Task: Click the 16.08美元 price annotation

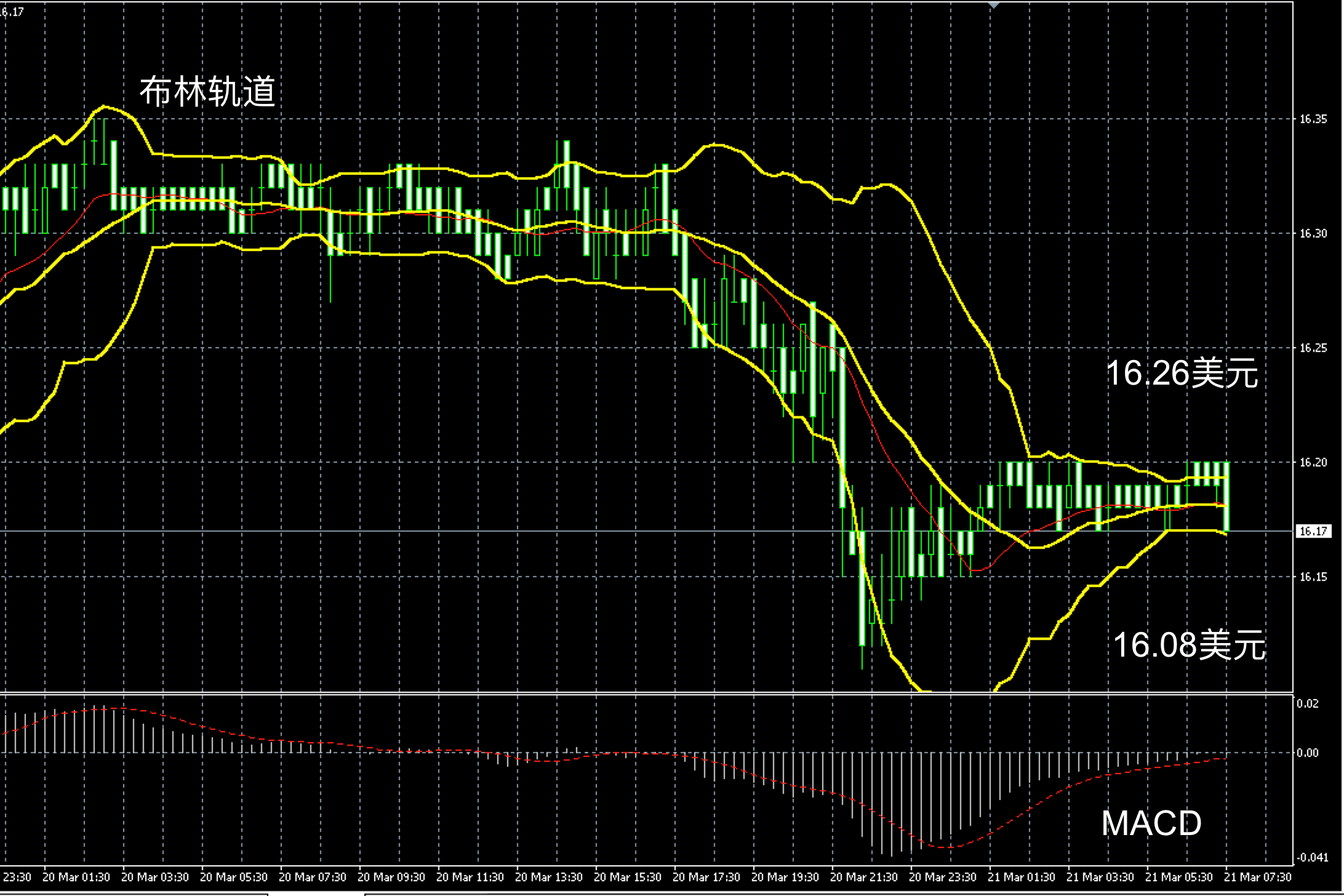Action: (x=1190, y=645)
